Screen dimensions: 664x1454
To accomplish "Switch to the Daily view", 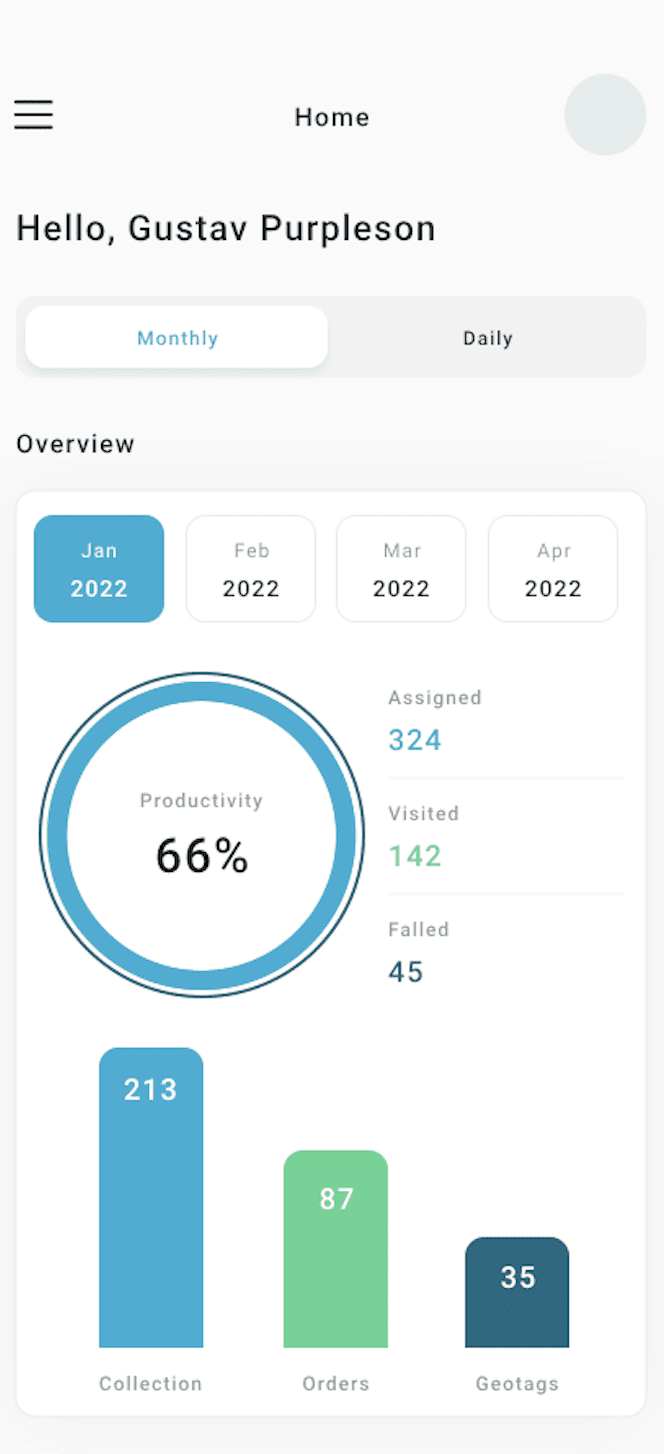I will (487, 338).
